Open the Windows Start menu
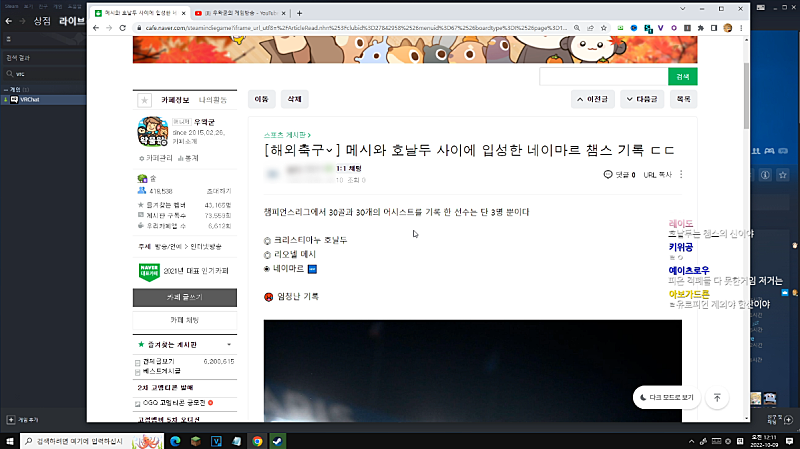800x449 pixels. (10, 441)
